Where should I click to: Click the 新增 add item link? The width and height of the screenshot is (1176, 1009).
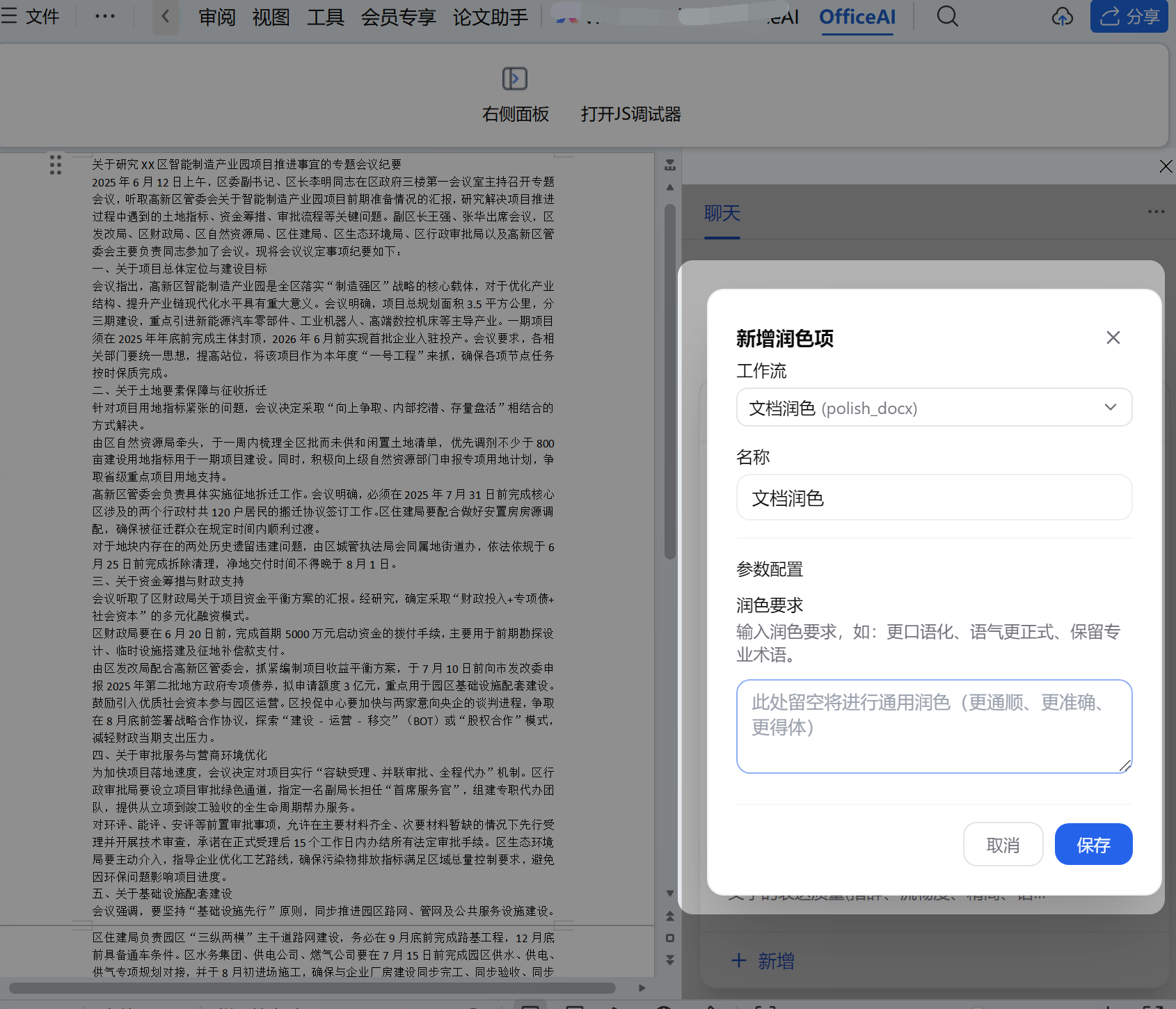[763, 961]
